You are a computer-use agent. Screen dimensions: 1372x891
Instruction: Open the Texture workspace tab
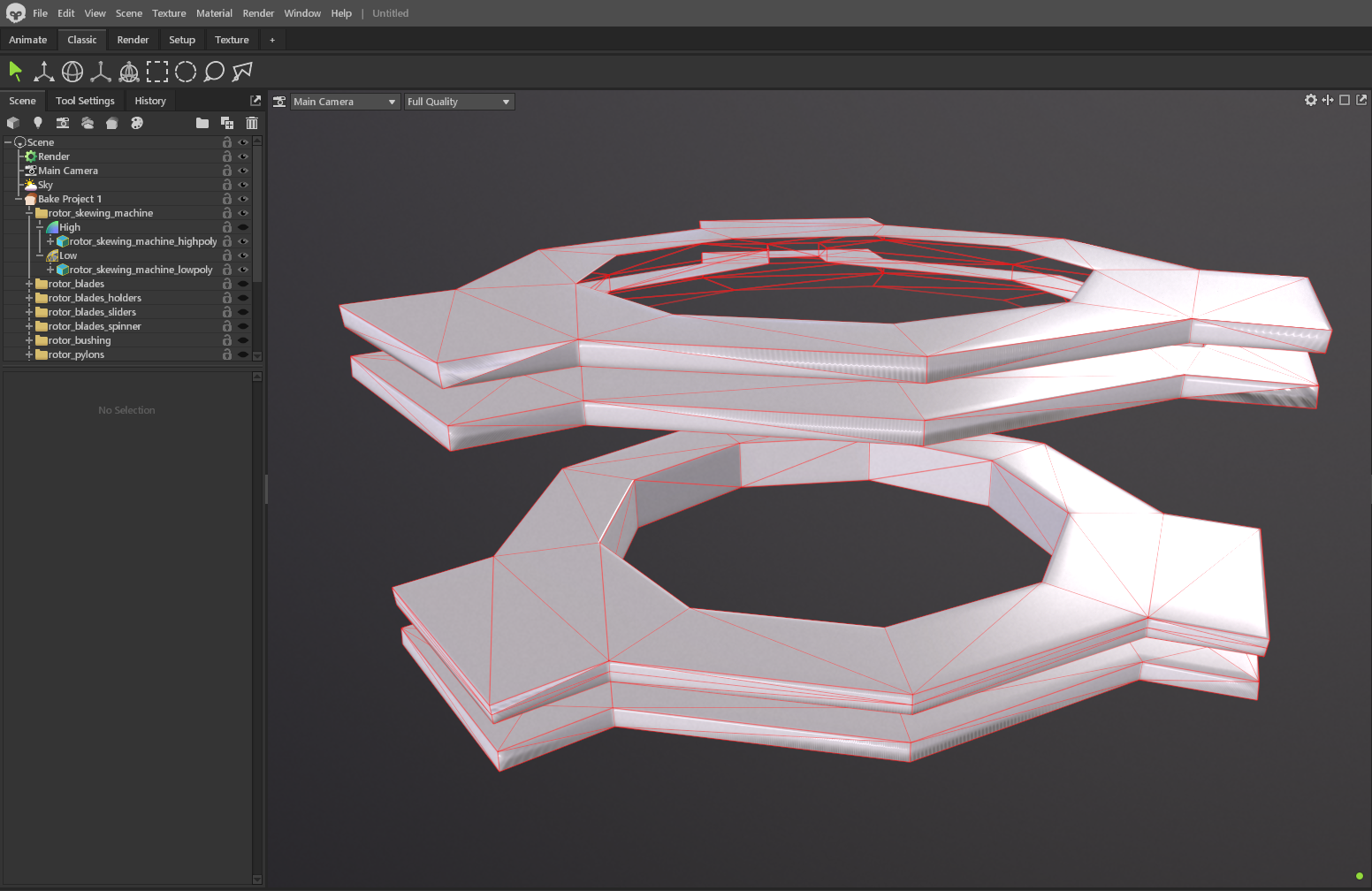pos(232,40)
